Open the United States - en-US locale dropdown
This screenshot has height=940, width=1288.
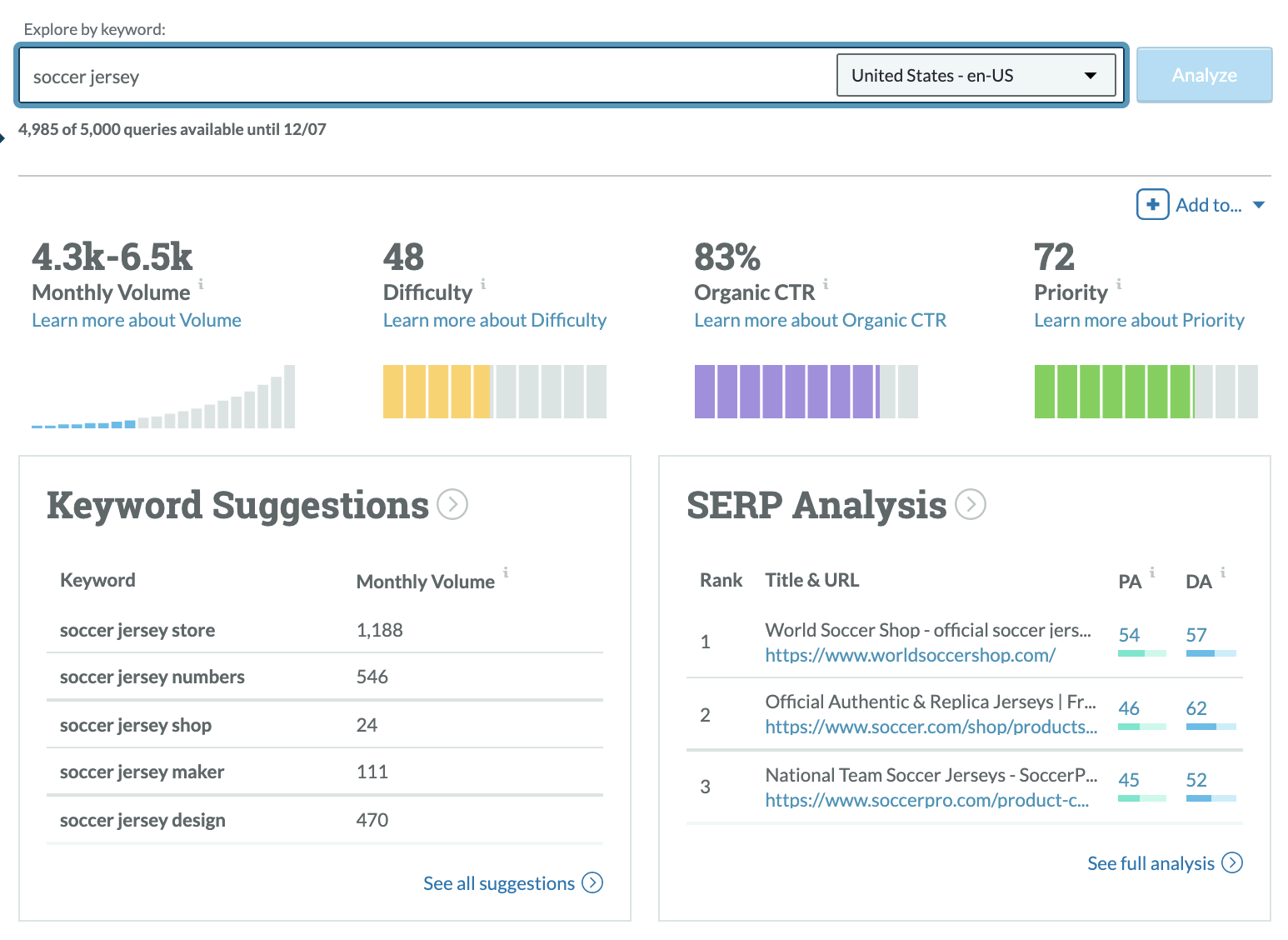(x=976, y=75)
